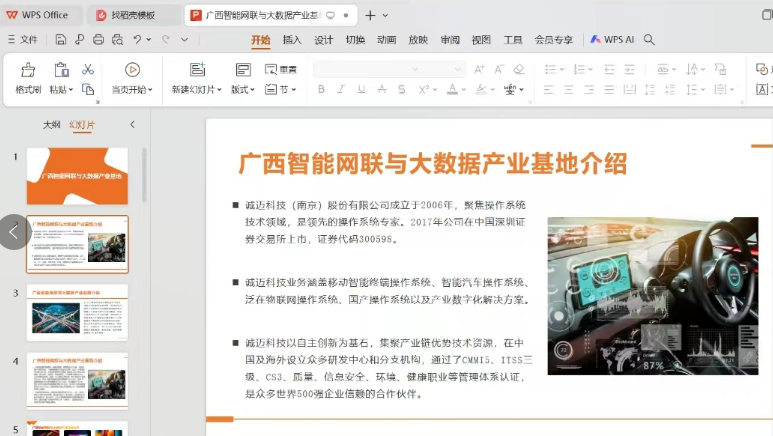Toggle text shadow S button
The width and height of the screenshot is (773, 436).
[402, 89]
